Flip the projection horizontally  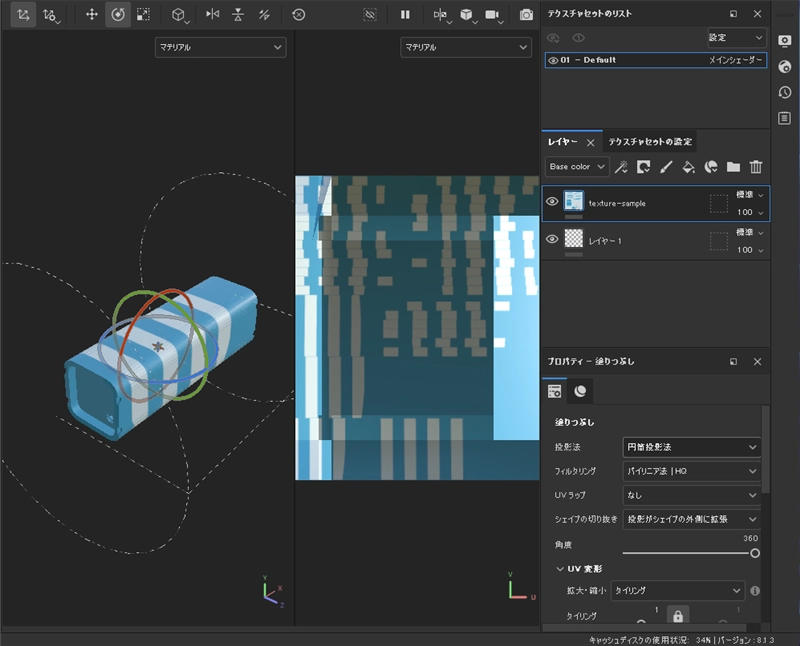coord(212,14)
